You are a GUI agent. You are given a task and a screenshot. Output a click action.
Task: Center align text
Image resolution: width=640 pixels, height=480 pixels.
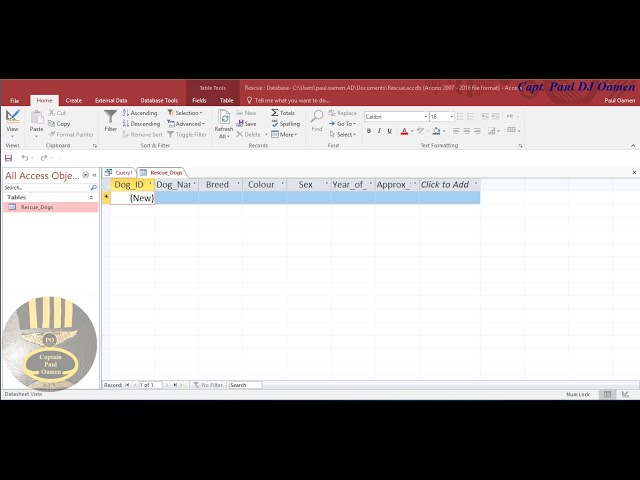pos(467,131)
